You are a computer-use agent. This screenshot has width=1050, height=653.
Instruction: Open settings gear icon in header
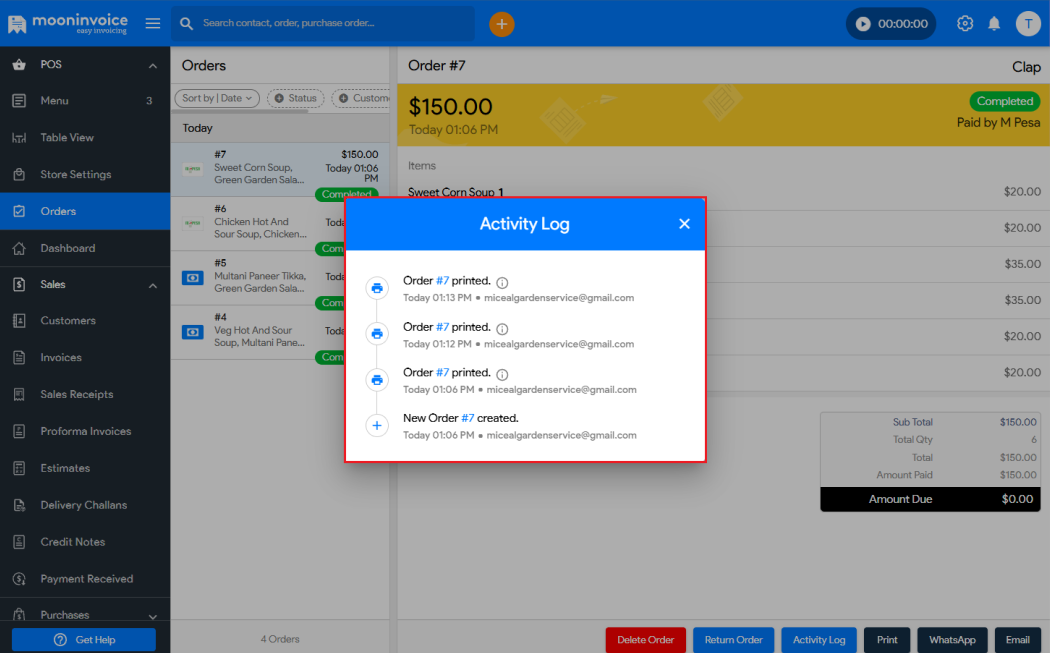(965, 24)
